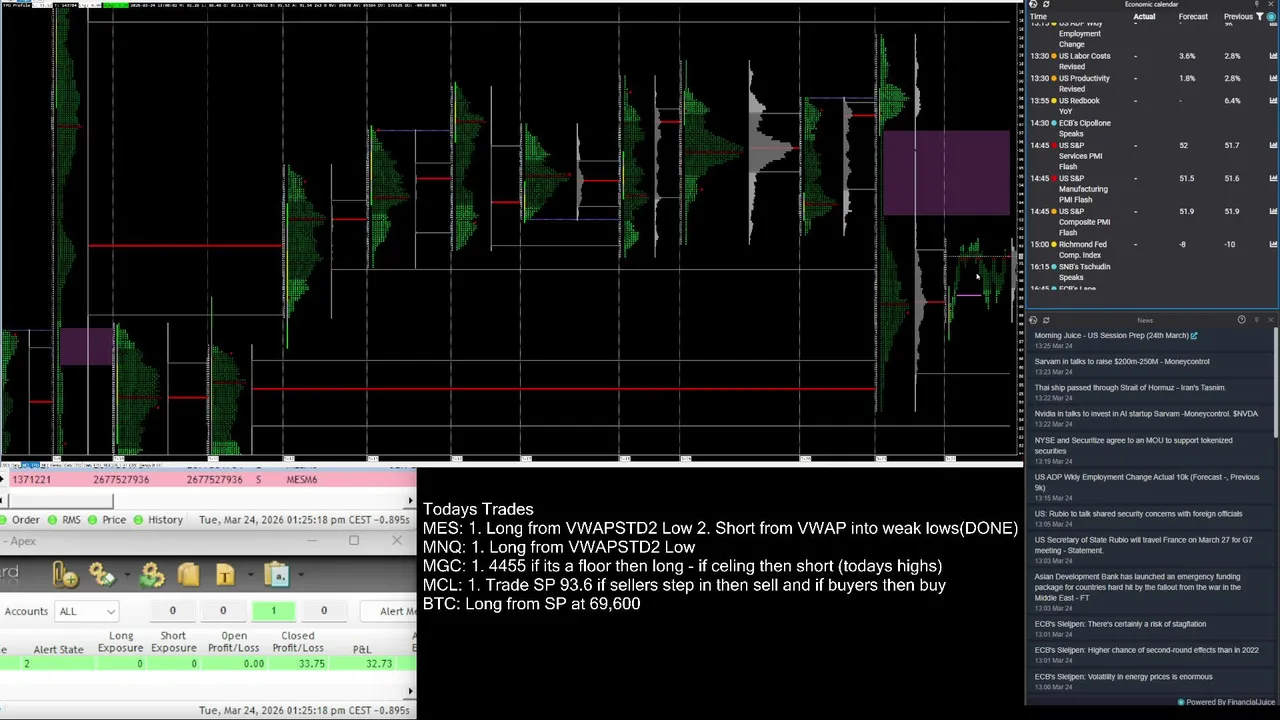This screenshot has height=720, width=1280.
Task: Open Morning Juice US Session Prep headline
Action: 1111,336
